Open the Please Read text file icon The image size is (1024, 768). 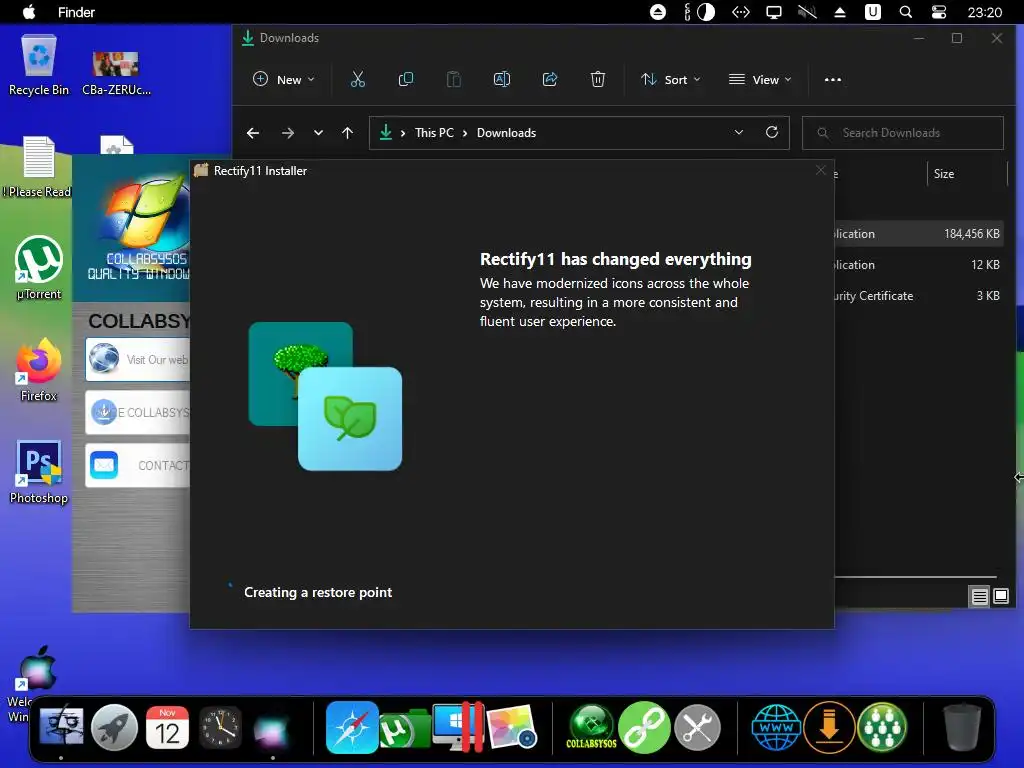39,167
